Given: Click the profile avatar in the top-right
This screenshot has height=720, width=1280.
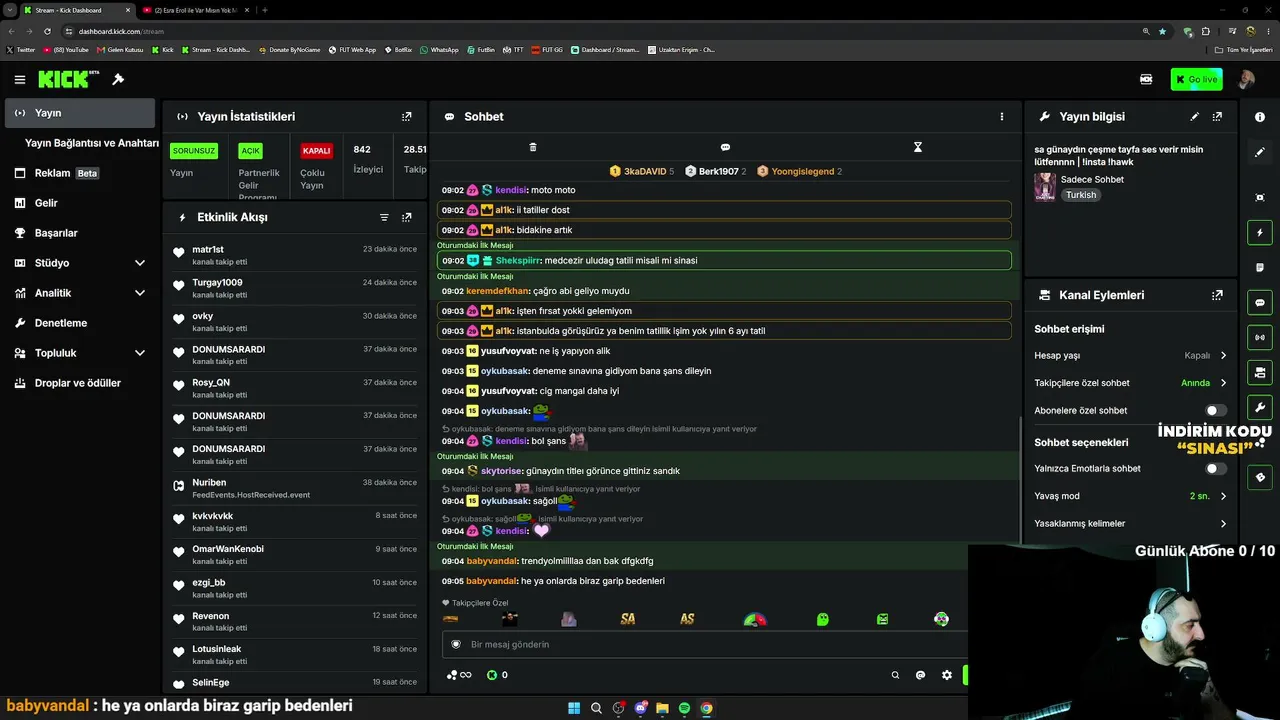Looking at the screenshot, I should (1246, 79).
